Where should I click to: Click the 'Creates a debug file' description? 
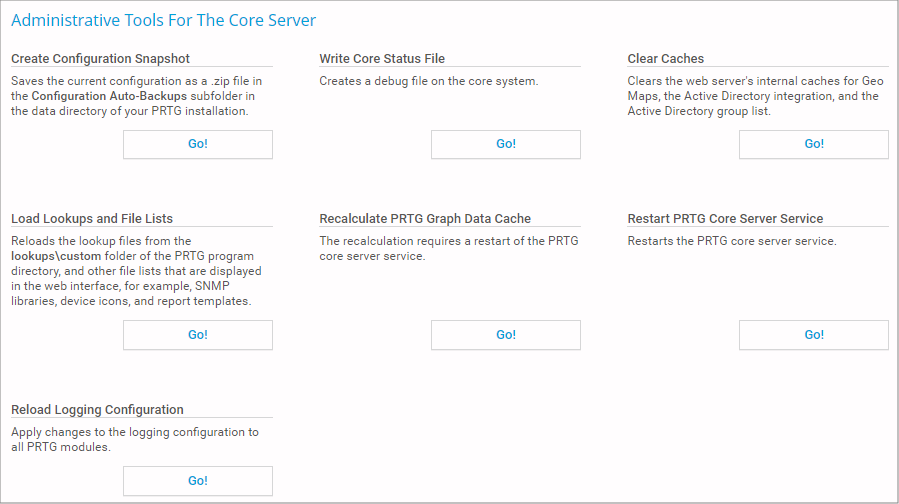[x=429, y=81]
